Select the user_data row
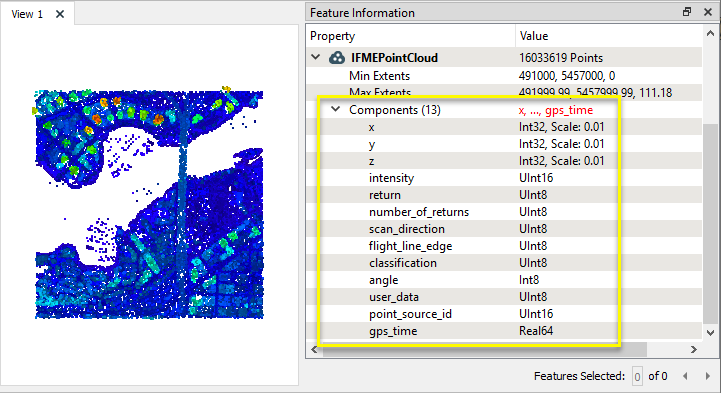Screen dimensions: 721x393 click(x=504, y=297)
